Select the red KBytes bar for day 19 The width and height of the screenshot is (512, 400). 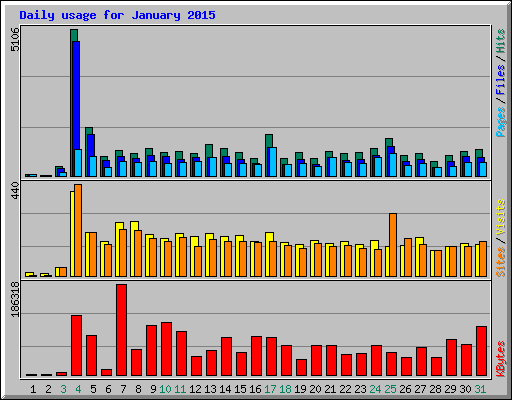pyautogui.click(x=301, y=367)
